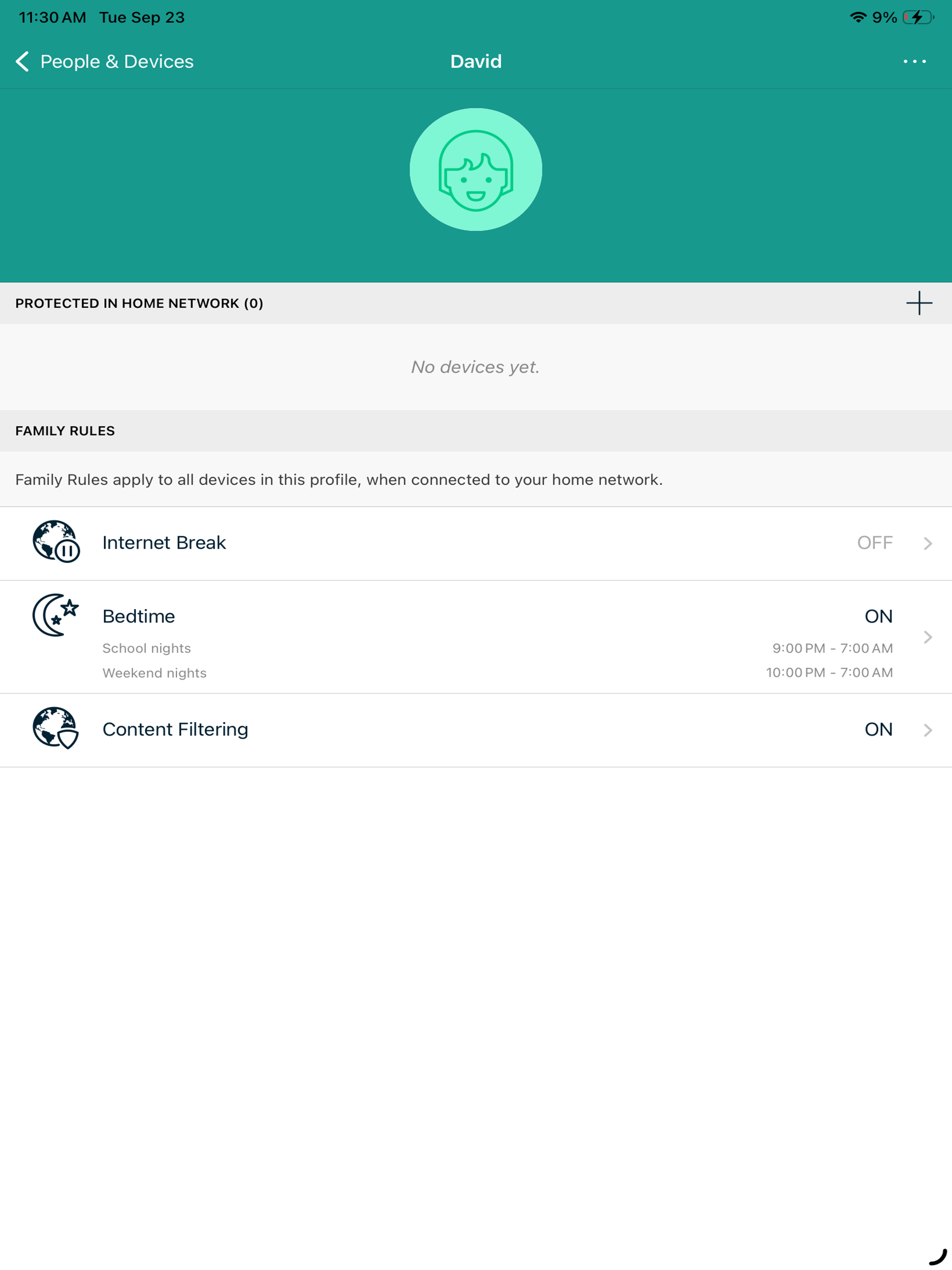Tap the battery charging indicator icon

918,17
